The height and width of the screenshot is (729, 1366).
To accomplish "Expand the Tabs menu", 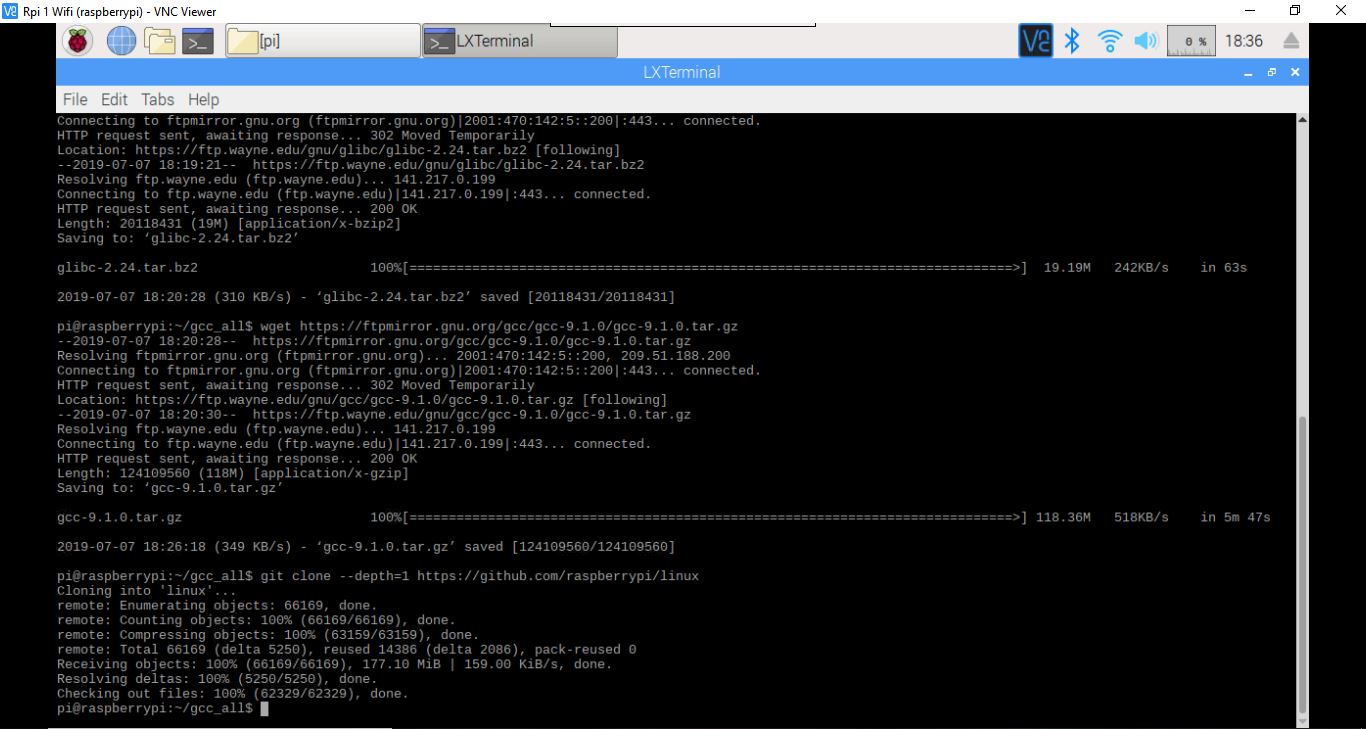I will (x=157, y=100).
